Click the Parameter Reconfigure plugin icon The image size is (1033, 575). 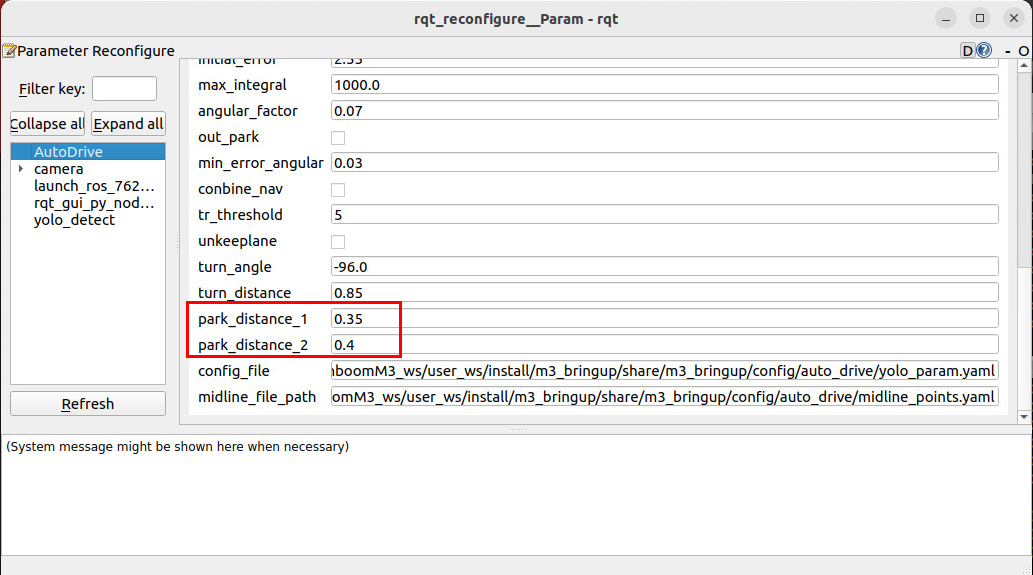[x=9, y=51]
